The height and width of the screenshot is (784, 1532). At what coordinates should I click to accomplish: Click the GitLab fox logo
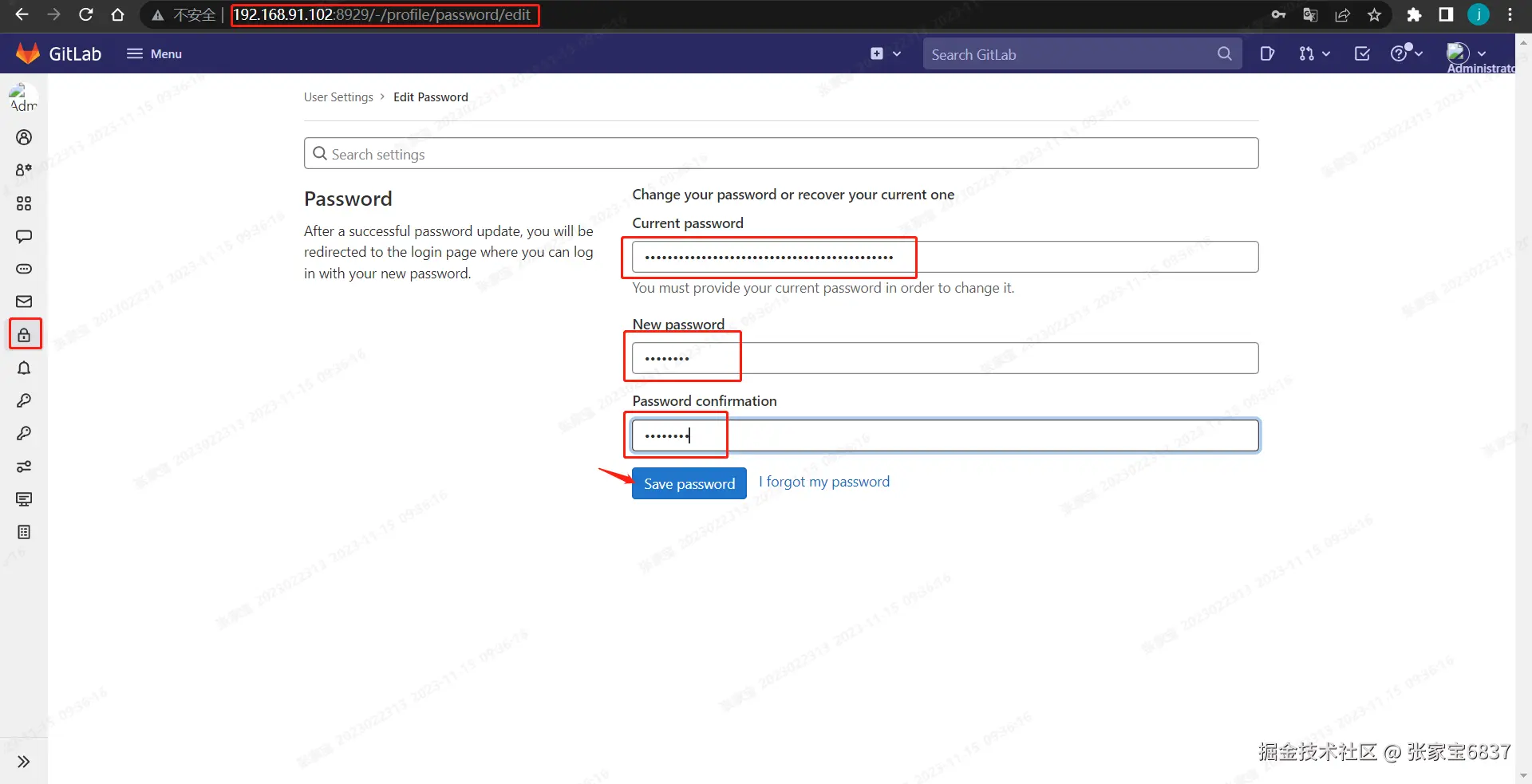click(28, 53)
